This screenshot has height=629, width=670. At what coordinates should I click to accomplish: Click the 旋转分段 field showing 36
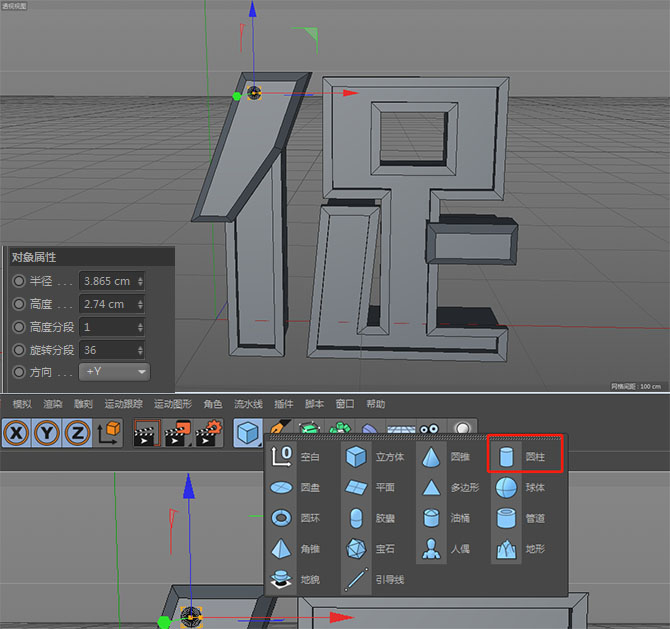(x=112, y=350)
